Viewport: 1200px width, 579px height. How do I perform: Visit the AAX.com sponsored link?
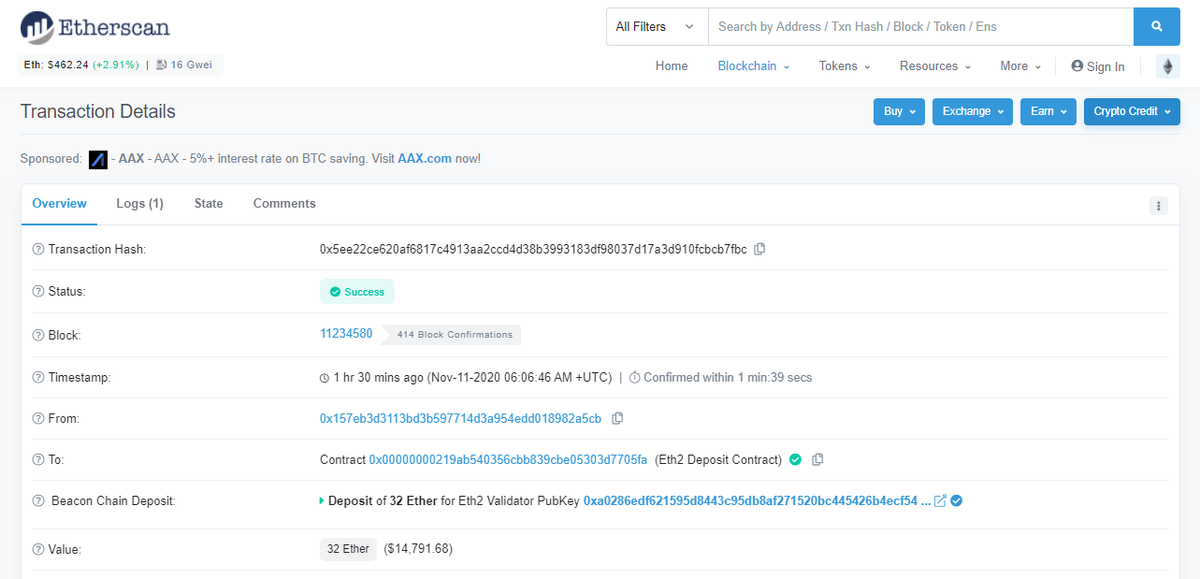pyautogui.click(x=425, y=159)
